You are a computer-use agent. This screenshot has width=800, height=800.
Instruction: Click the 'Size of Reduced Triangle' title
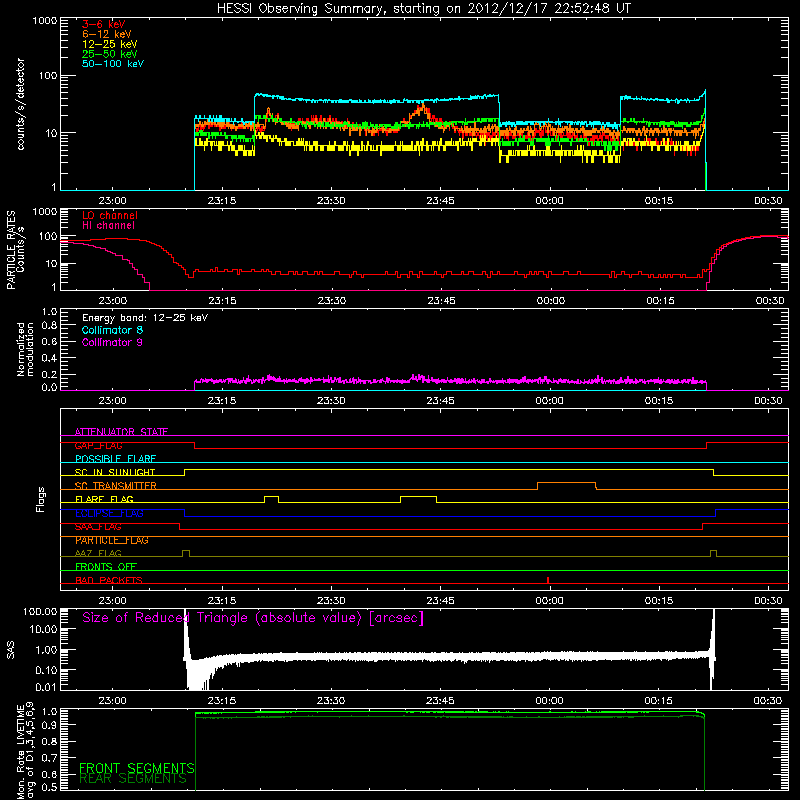[x=253, y=618]
